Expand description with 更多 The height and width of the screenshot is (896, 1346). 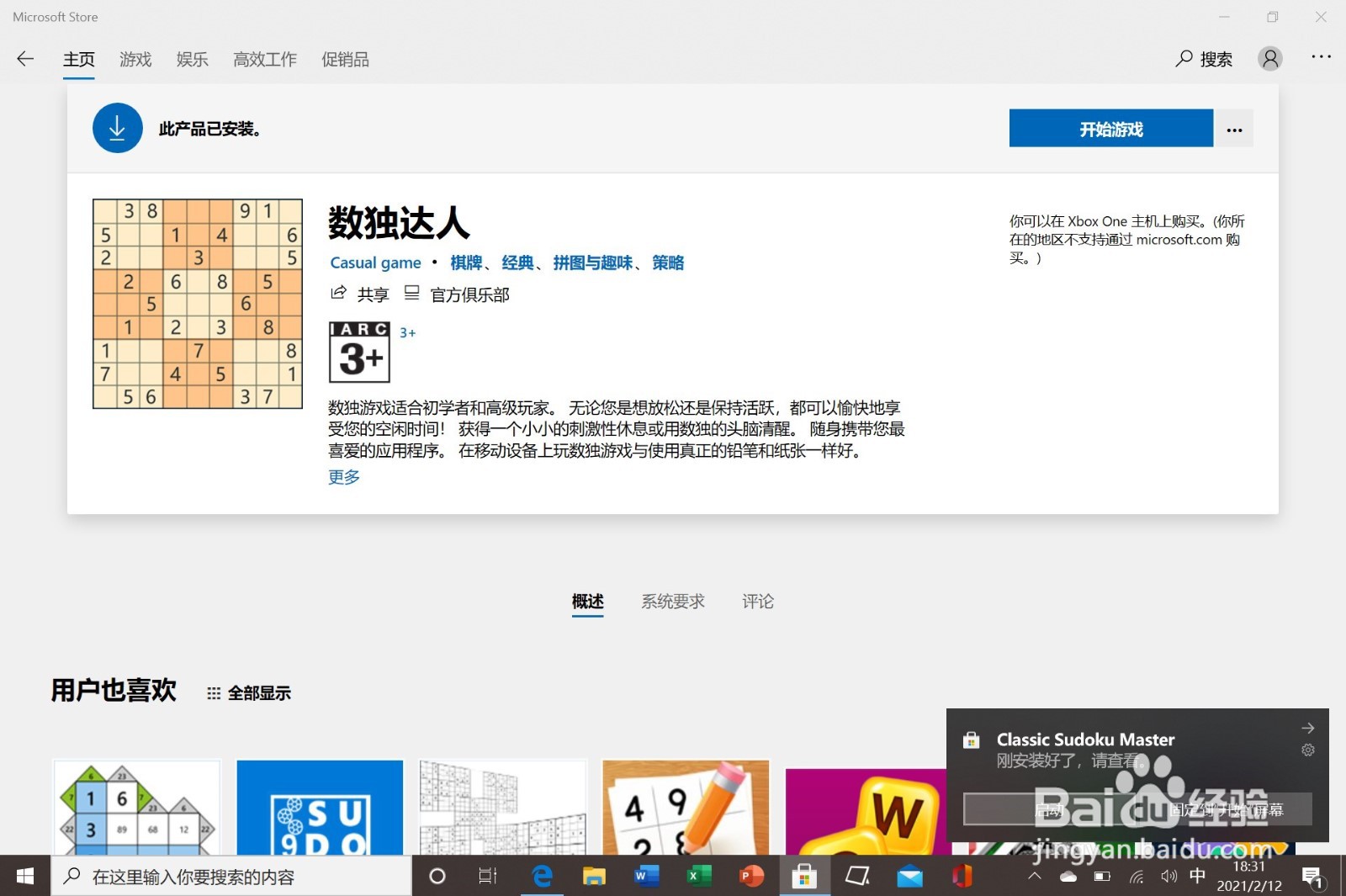[x=344, y=477]
